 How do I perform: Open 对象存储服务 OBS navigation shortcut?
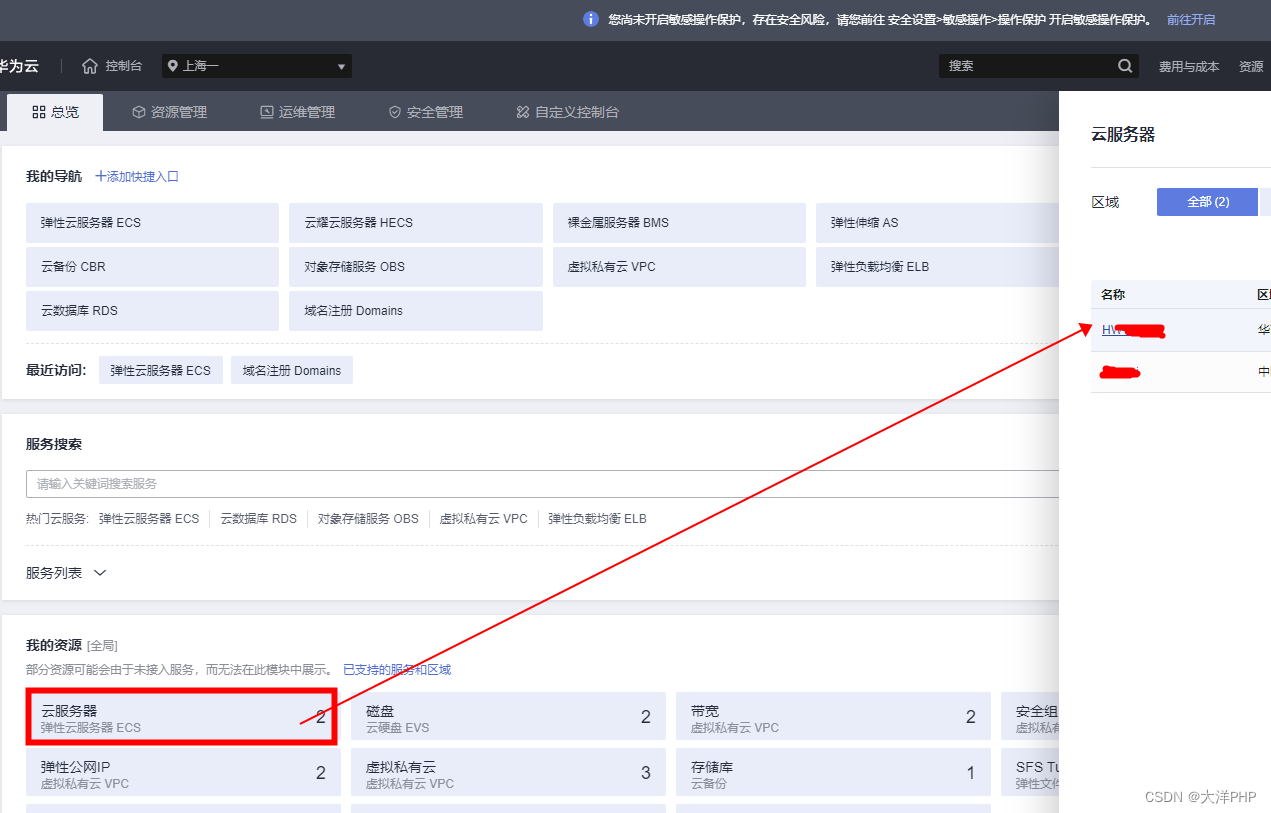tap(416, 267)
